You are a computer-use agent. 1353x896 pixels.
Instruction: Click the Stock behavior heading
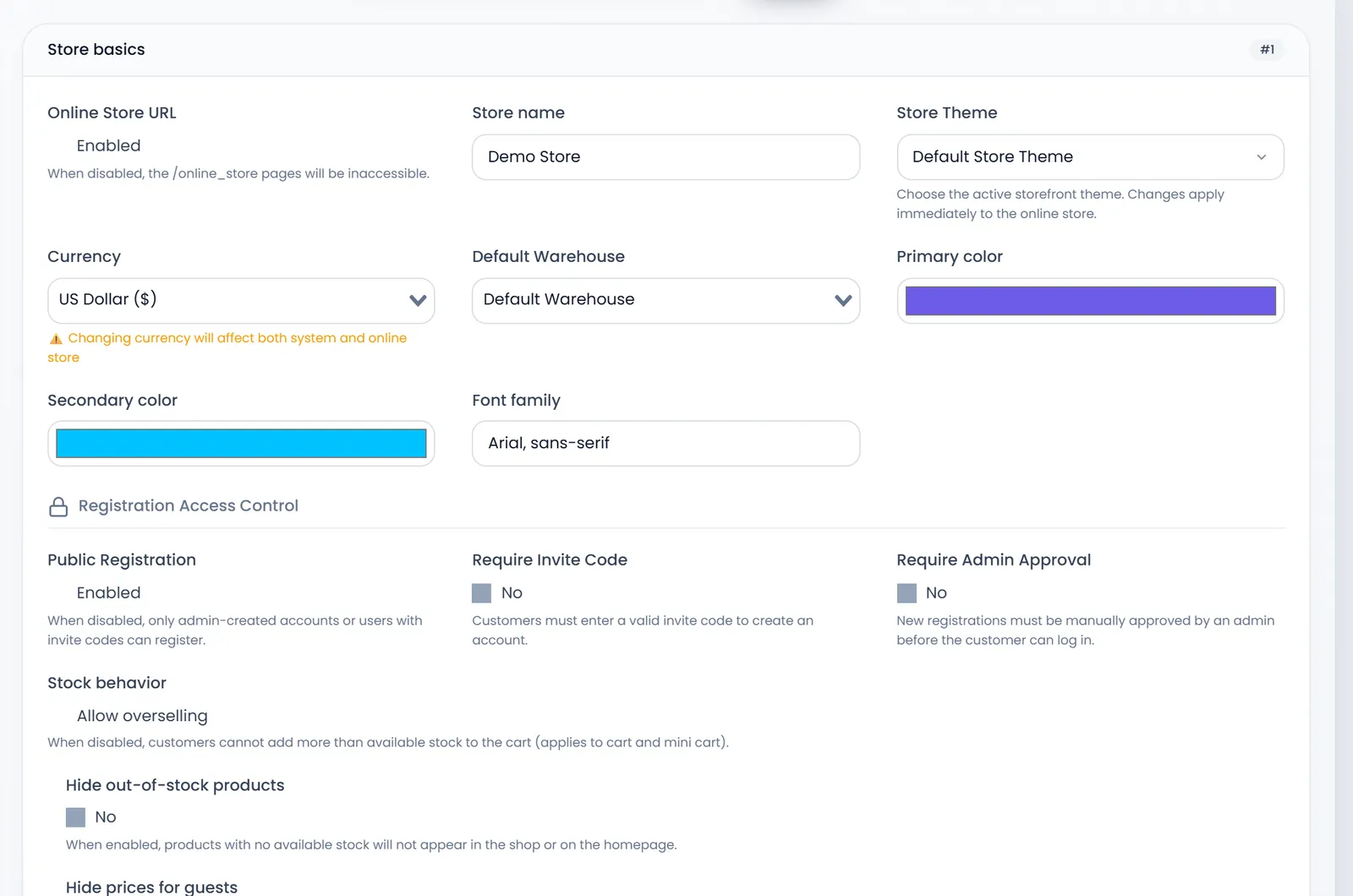tap(107, 683)
